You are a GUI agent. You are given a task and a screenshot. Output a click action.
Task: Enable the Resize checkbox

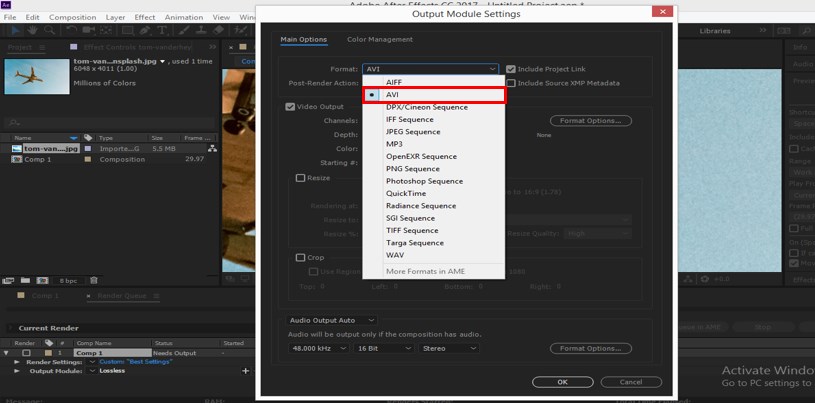coord(300,178)
